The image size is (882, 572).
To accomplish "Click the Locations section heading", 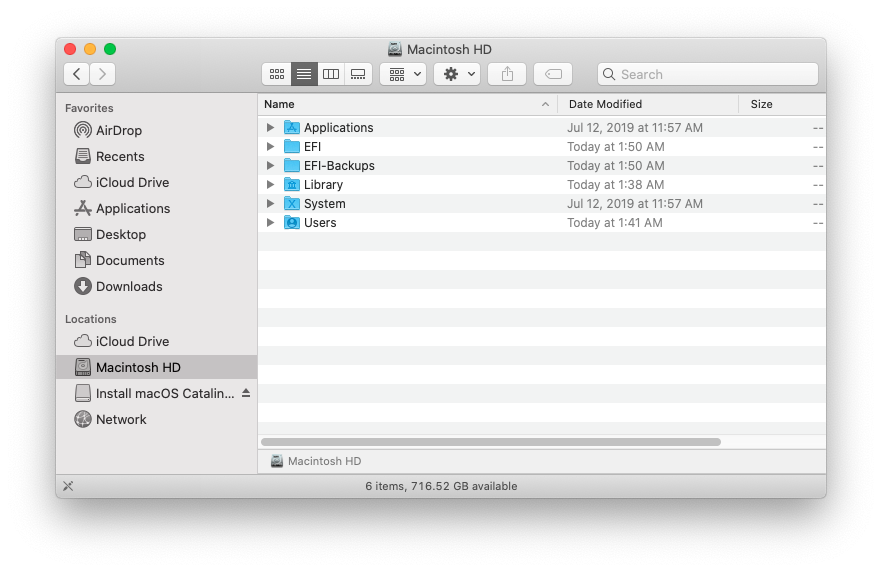I will tap(91, 319).
